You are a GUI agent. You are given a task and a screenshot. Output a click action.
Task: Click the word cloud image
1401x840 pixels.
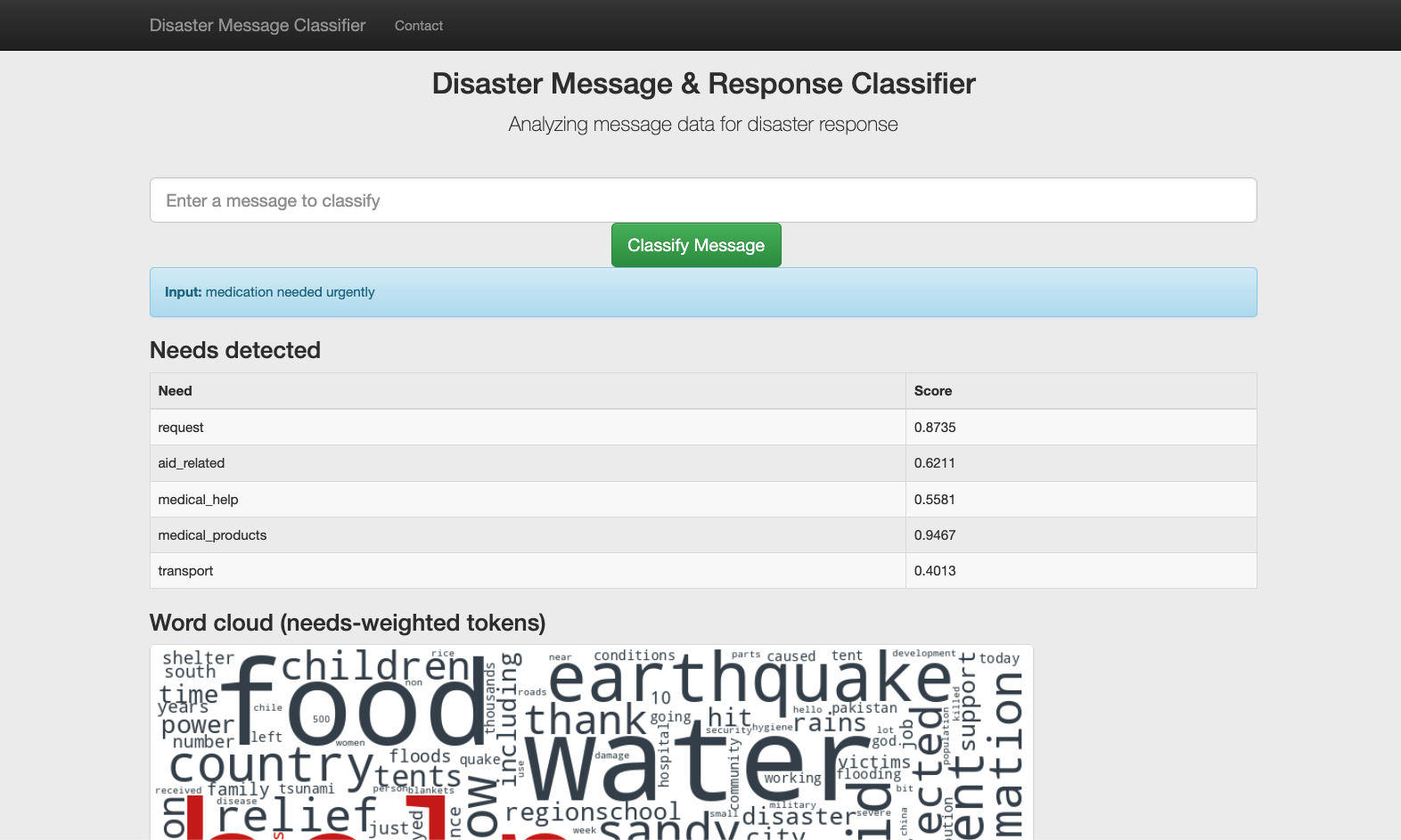(592, 742)
